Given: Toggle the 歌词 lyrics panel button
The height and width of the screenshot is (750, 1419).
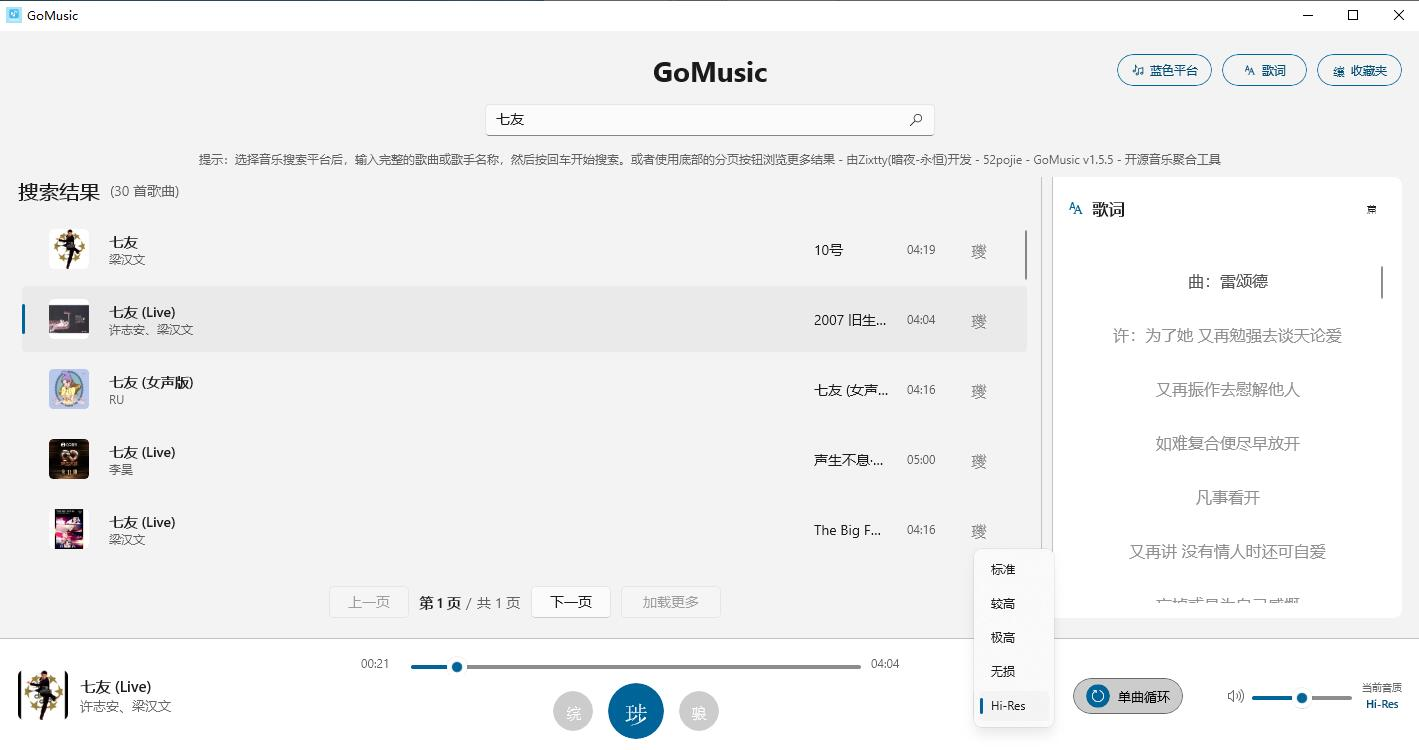Looking at the screenshot, I should click(x=1264, y=70).
